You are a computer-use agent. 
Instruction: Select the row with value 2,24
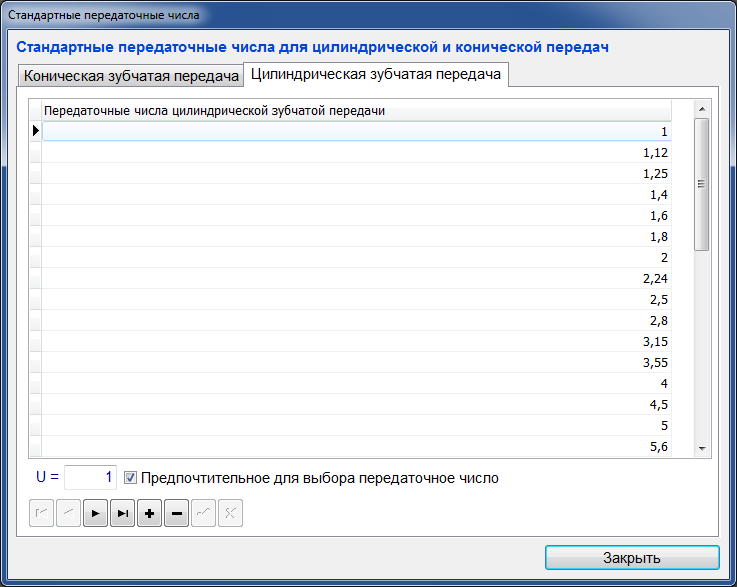tap(356, 278)
